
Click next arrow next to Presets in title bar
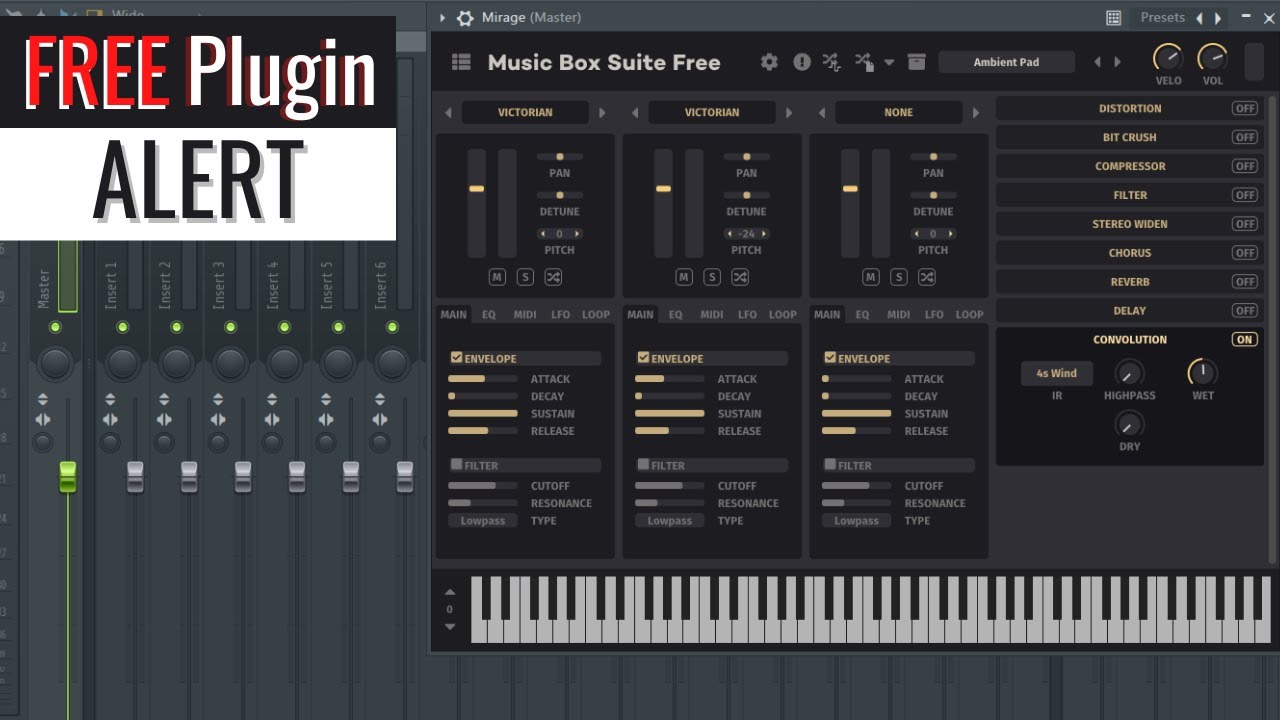point(1217,18)
